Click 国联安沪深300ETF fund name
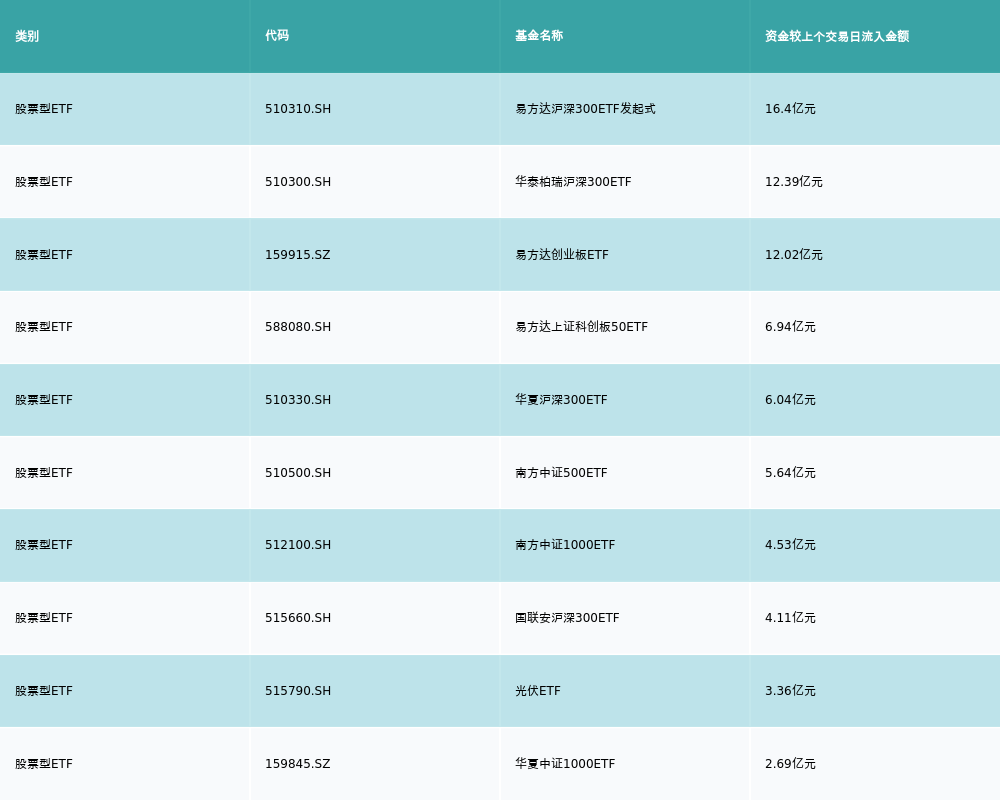Viewport: 1000px width, 800px height. coord(567,618)
